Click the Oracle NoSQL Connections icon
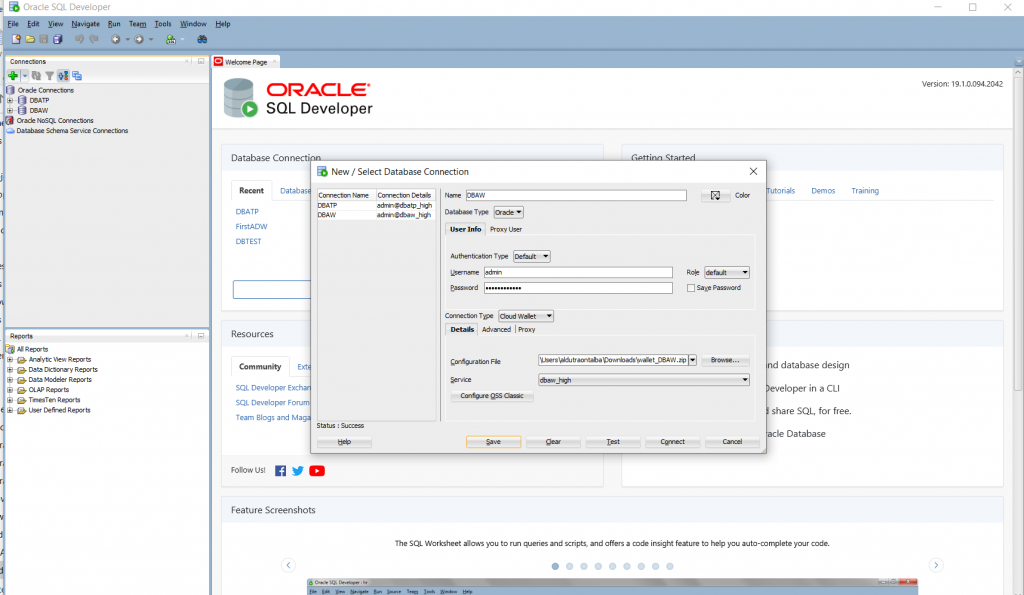 point(10,120)
